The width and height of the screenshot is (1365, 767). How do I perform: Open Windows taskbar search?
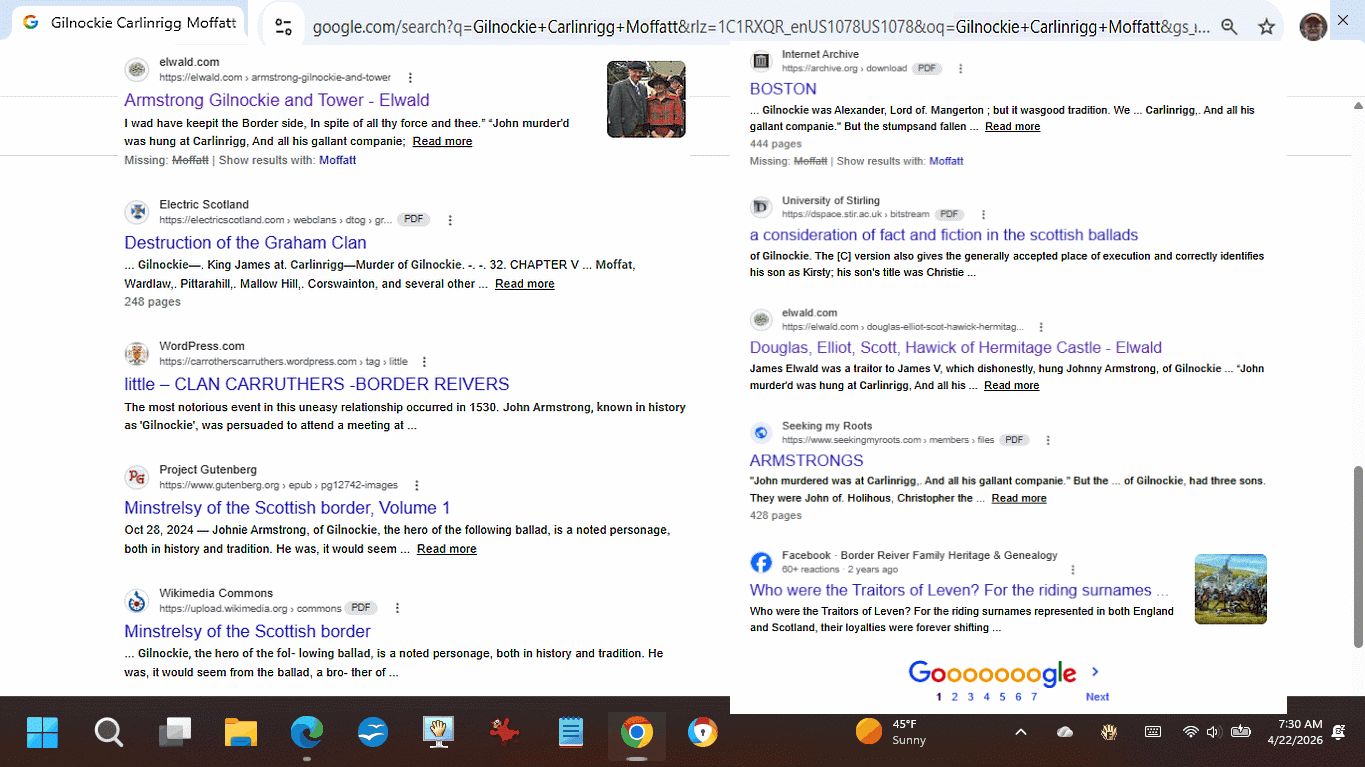[x=108, y=733]
